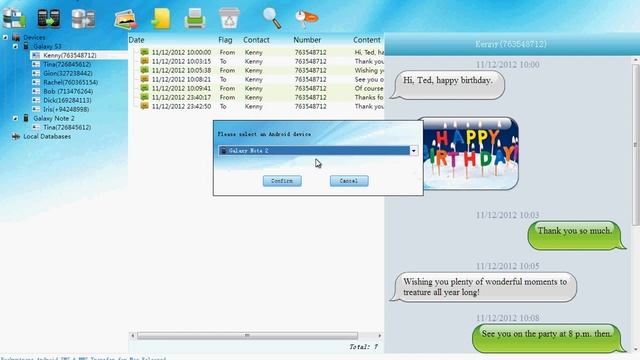Select message row dated 11/12/2012 10:00:00
640x360 pixels.
click(x=258, y=52)
